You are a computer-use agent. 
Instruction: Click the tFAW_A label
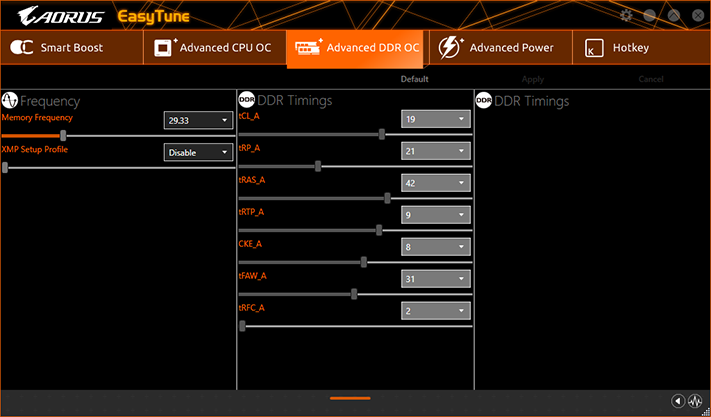click(253, 276)
